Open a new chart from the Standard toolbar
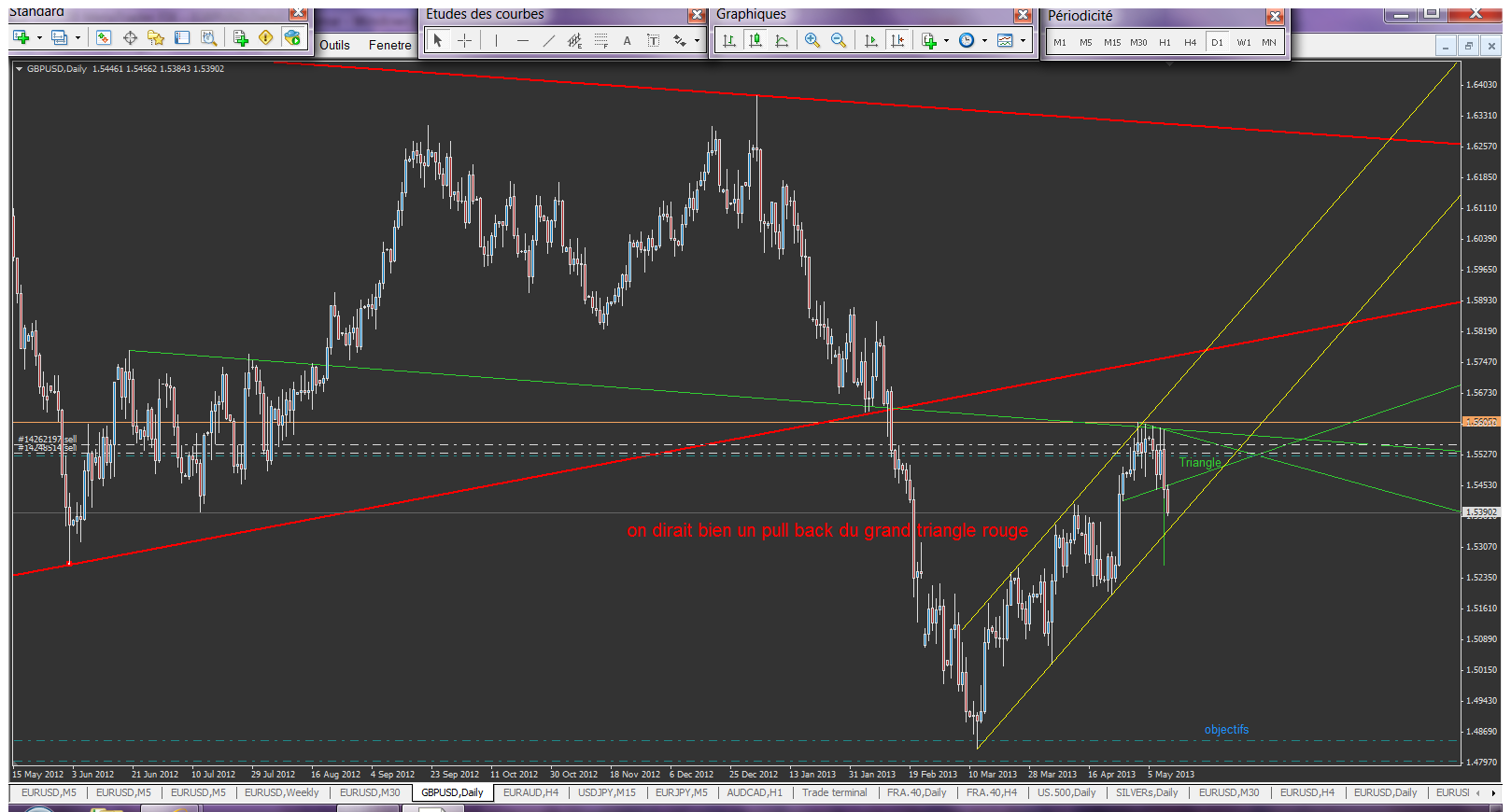1511x812 pixels. 21,37
